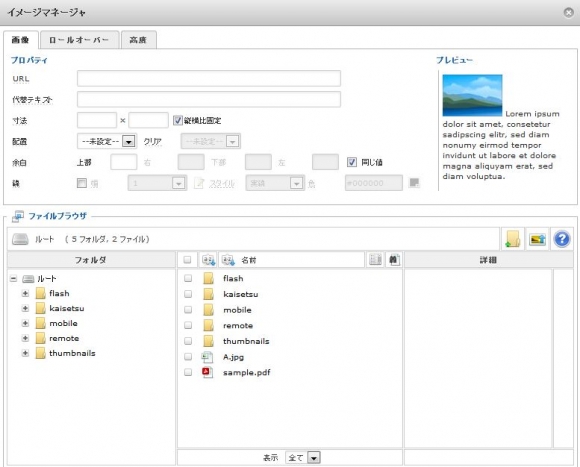This screenshot has width=580, height=467.
Task: Click the preview landscape thumbnail
Action: [472, 95]
